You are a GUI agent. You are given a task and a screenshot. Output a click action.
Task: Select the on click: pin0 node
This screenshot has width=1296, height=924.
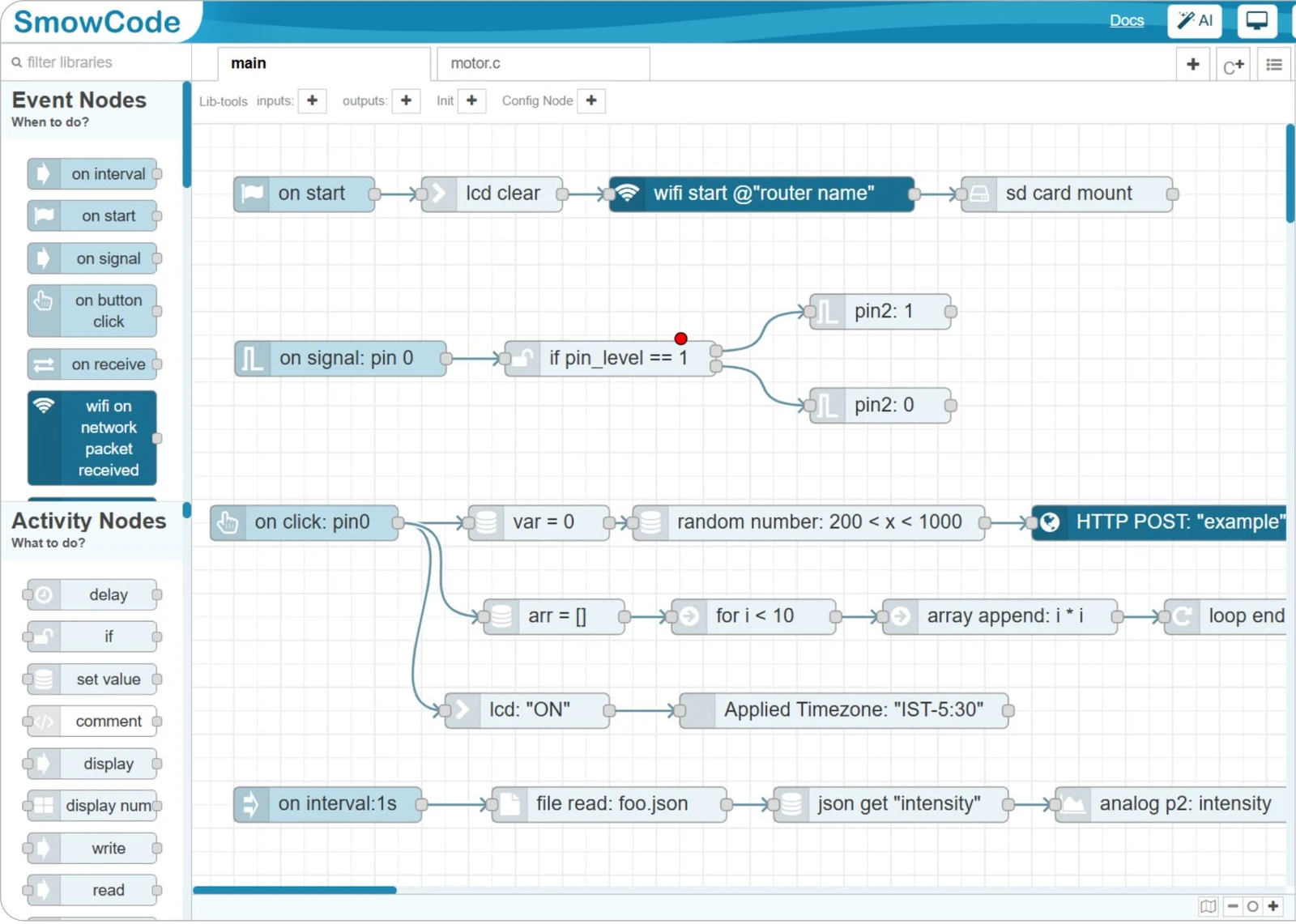(305, 522)
